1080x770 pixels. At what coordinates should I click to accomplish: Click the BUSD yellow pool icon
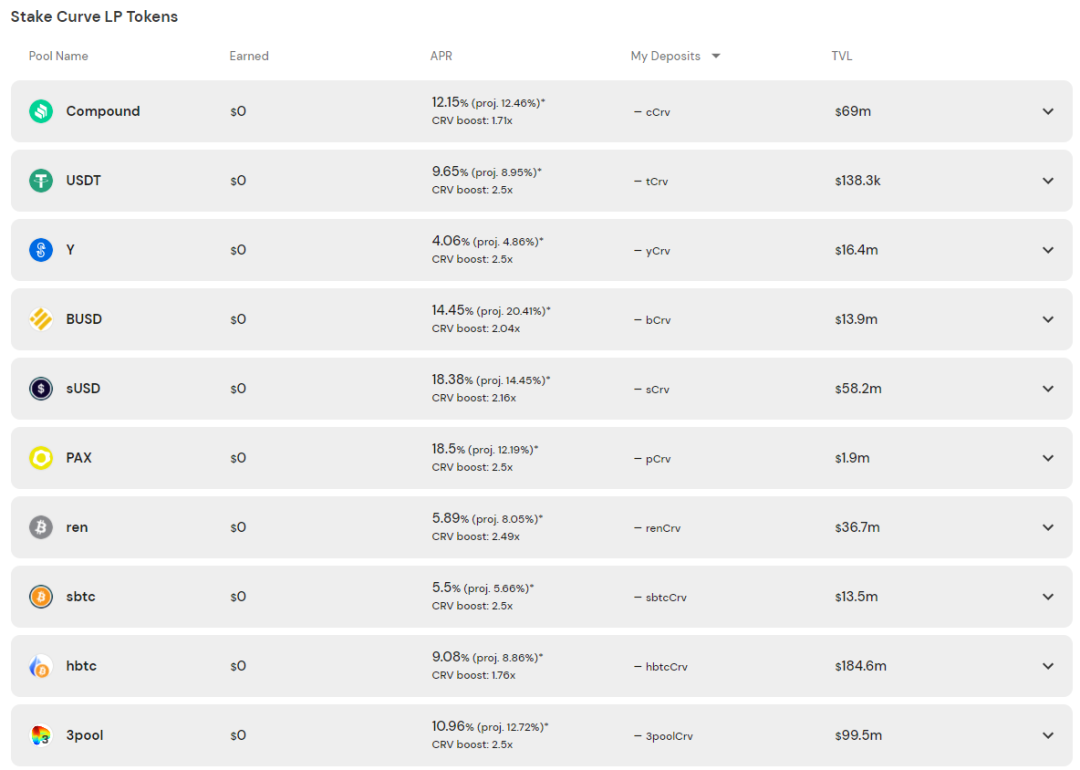(41, 319)
